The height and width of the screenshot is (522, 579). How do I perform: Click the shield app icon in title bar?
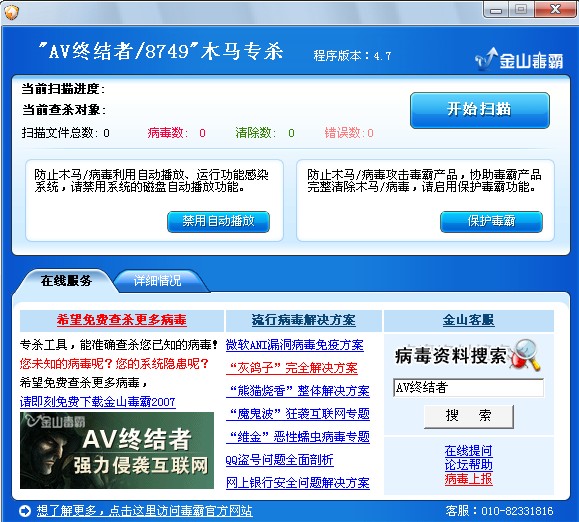[x=11, y=13]
